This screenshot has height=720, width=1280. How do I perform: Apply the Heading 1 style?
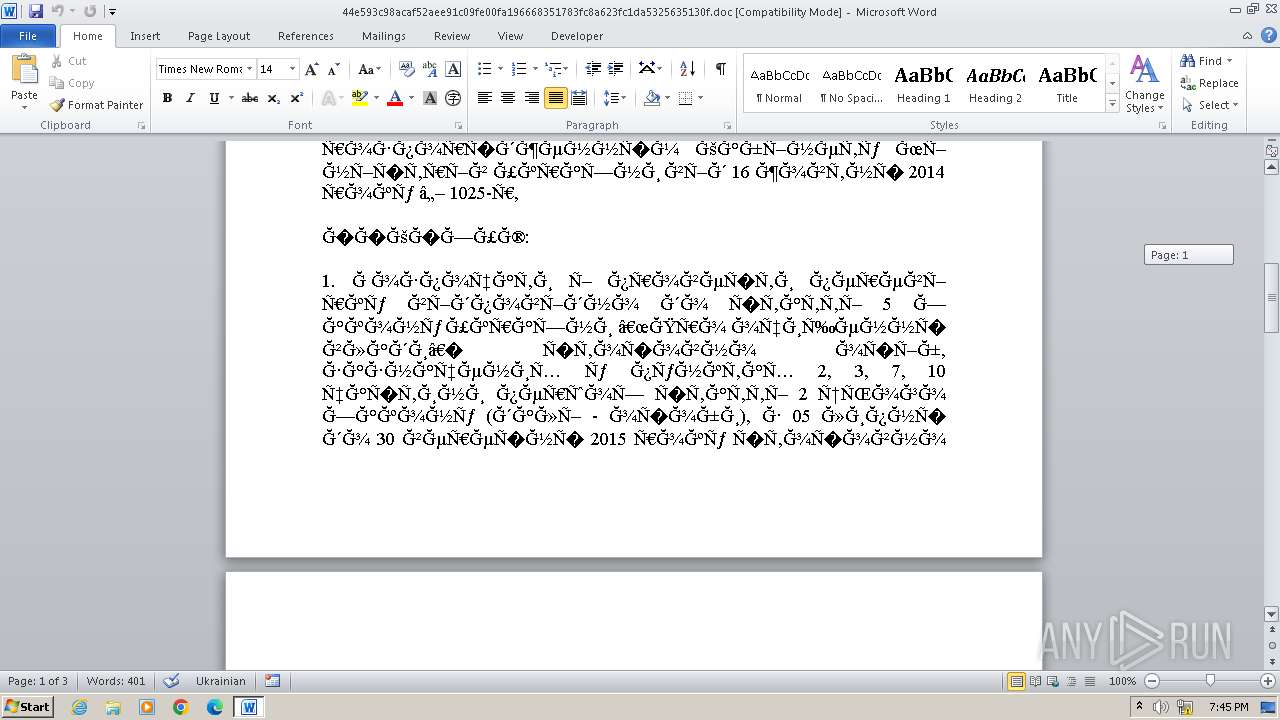pos(923,84)
